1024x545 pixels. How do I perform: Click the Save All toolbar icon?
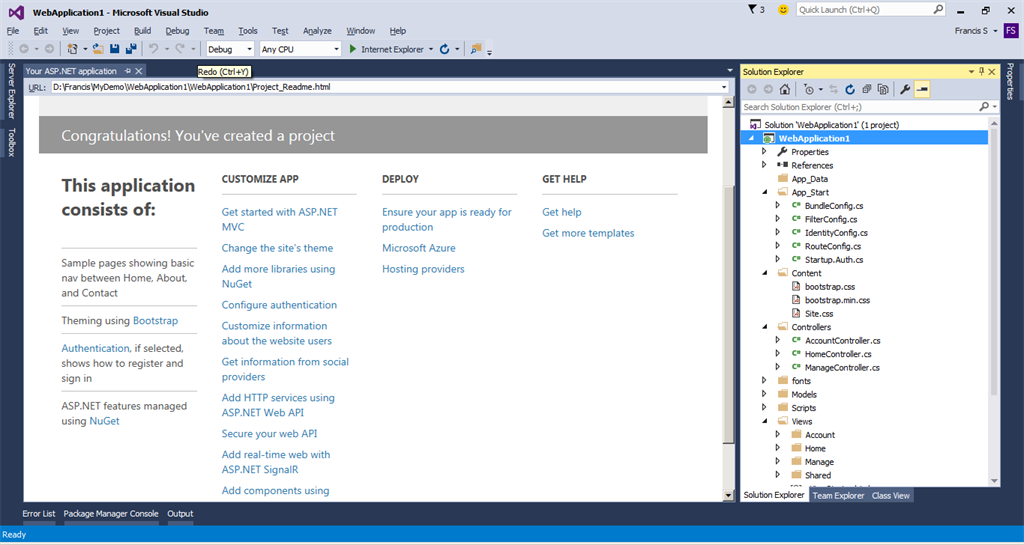pos(131,49)
